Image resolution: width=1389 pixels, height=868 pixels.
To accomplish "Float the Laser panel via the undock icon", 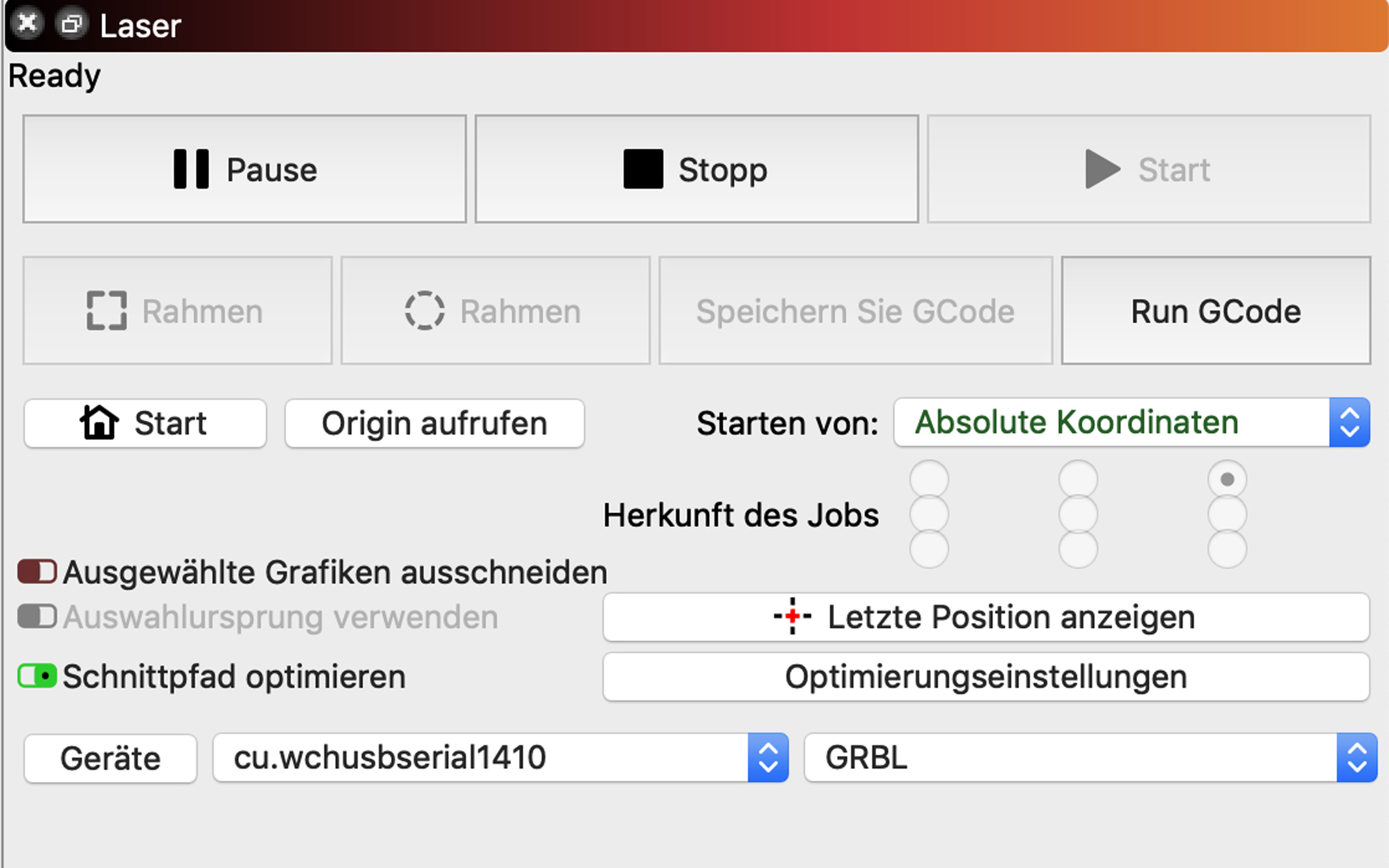I will (72, 24).
